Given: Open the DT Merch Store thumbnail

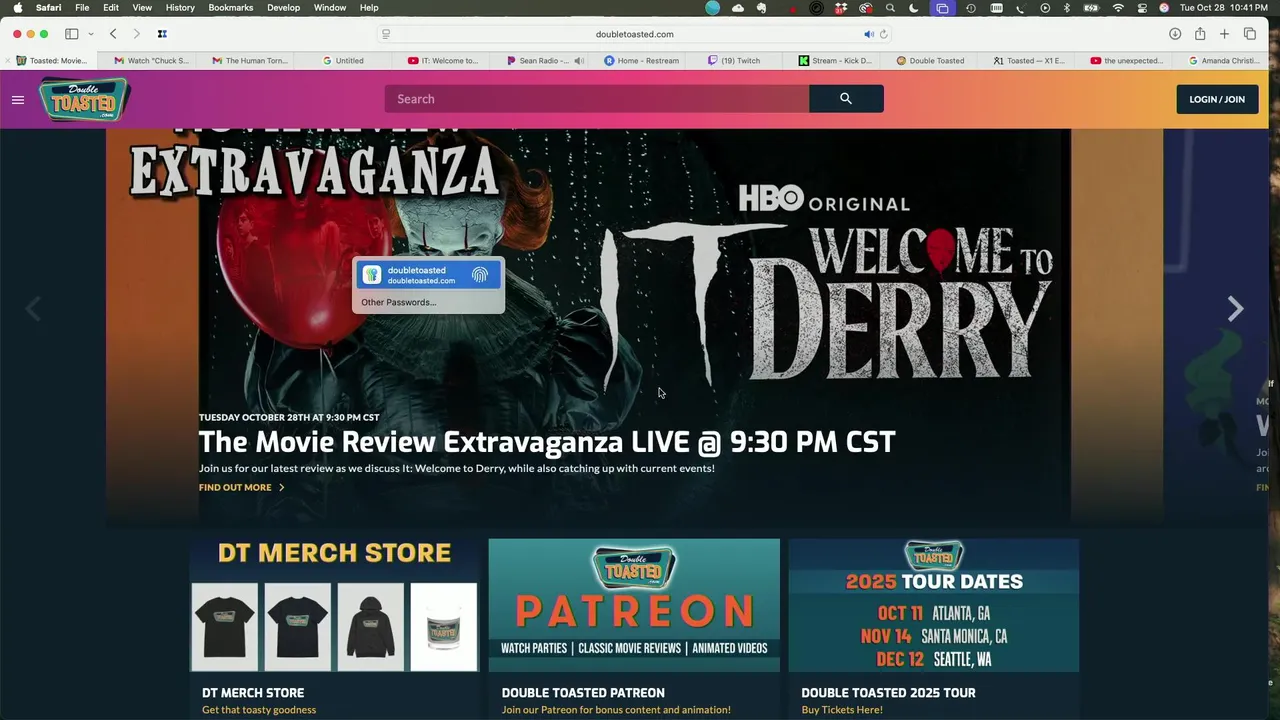Looking at the screenshot, I should pyautogui.click(x=335, y=605).
